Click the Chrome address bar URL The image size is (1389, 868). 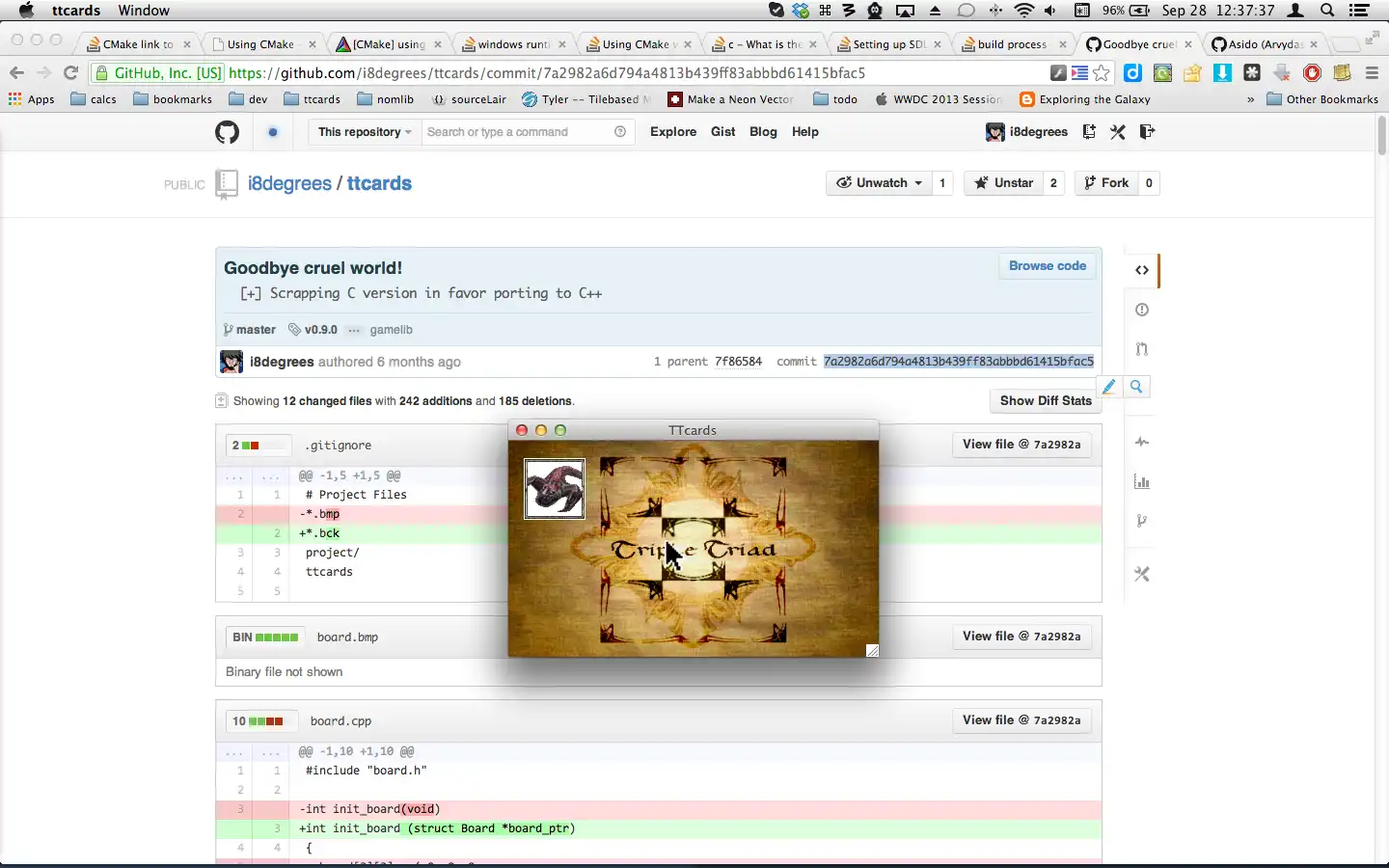[x=547, y=72]
